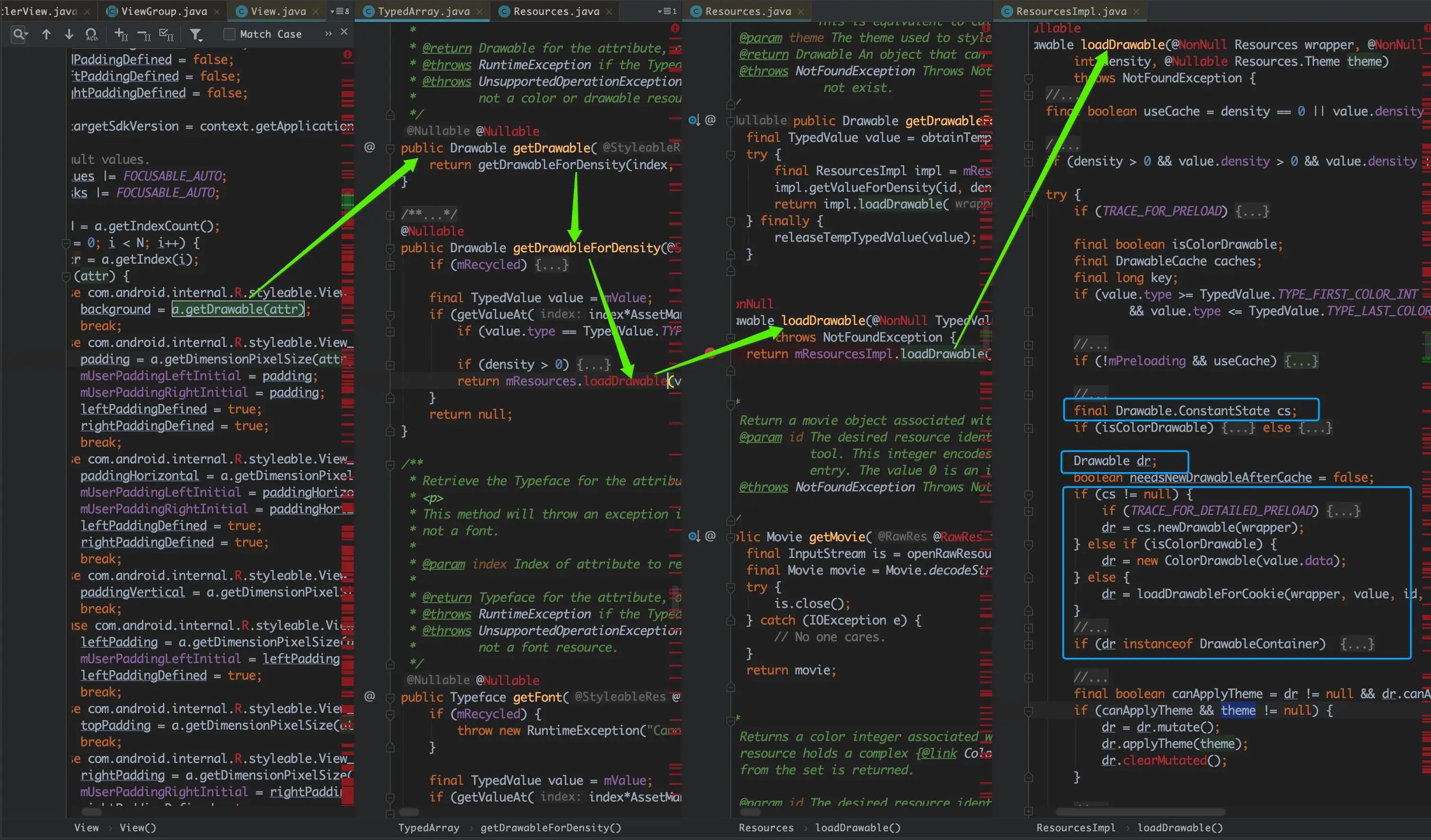Expand folded mRecycled block in getDrawableForDensity

551,265
